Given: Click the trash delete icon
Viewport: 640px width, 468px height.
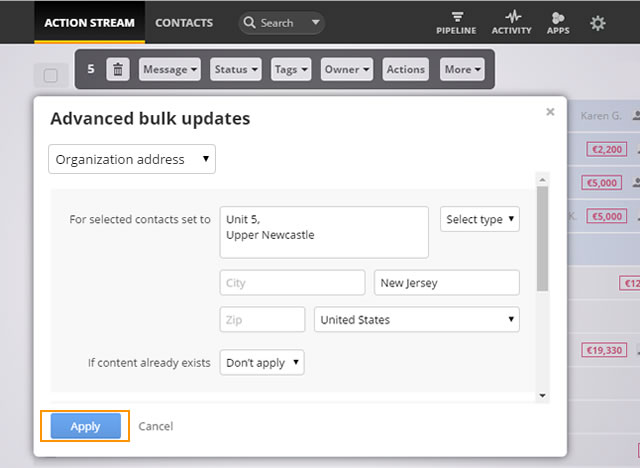Looking at the screenshot, I should [x=118, y=69].
